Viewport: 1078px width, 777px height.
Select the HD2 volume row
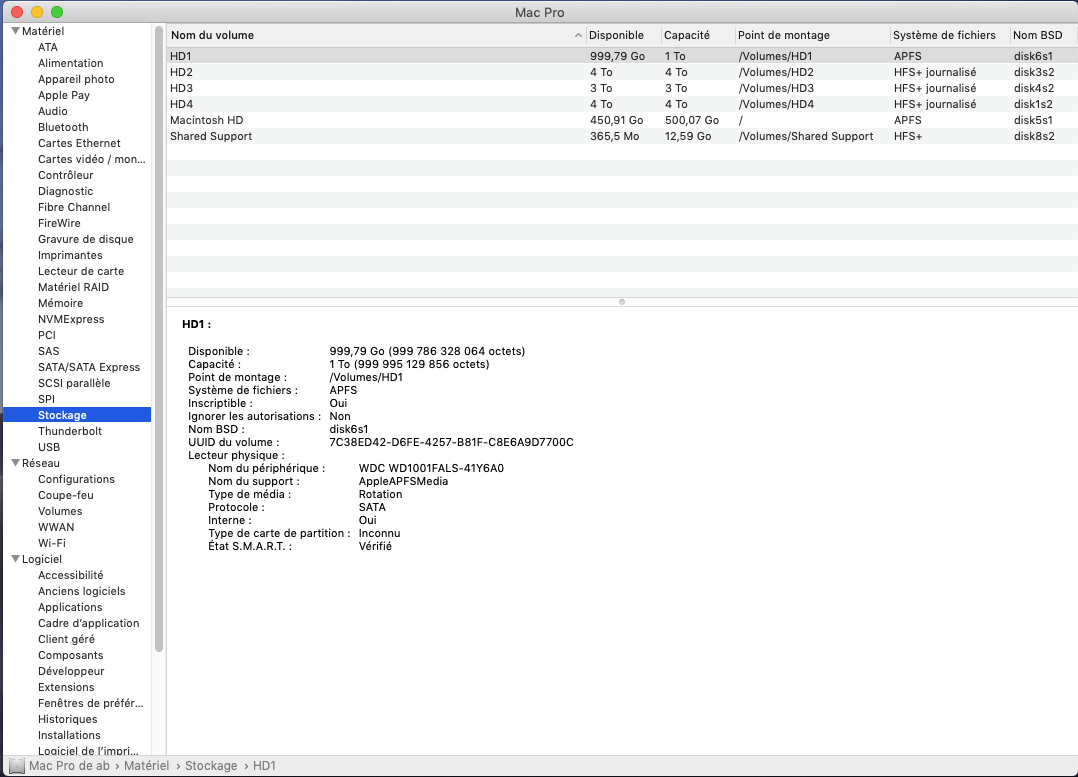pos(622,72)
